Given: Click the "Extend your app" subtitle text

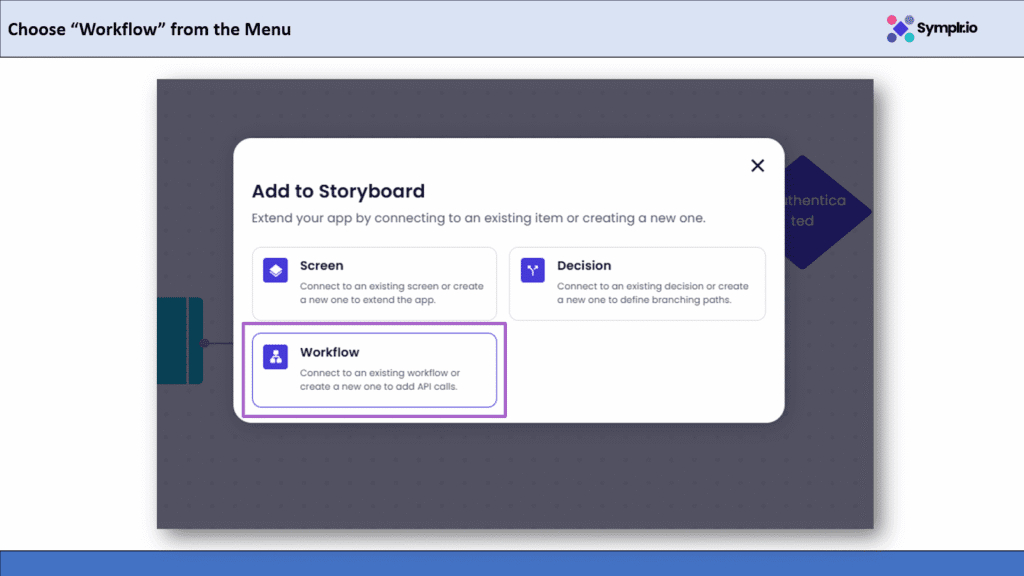Looking at the screenshot, I should coord(478,218).
